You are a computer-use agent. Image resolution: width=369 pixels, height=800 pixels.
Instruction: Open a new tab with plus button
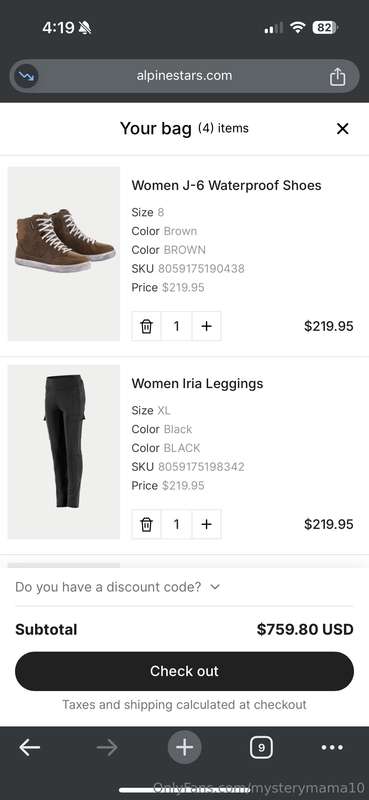[184, 747]
